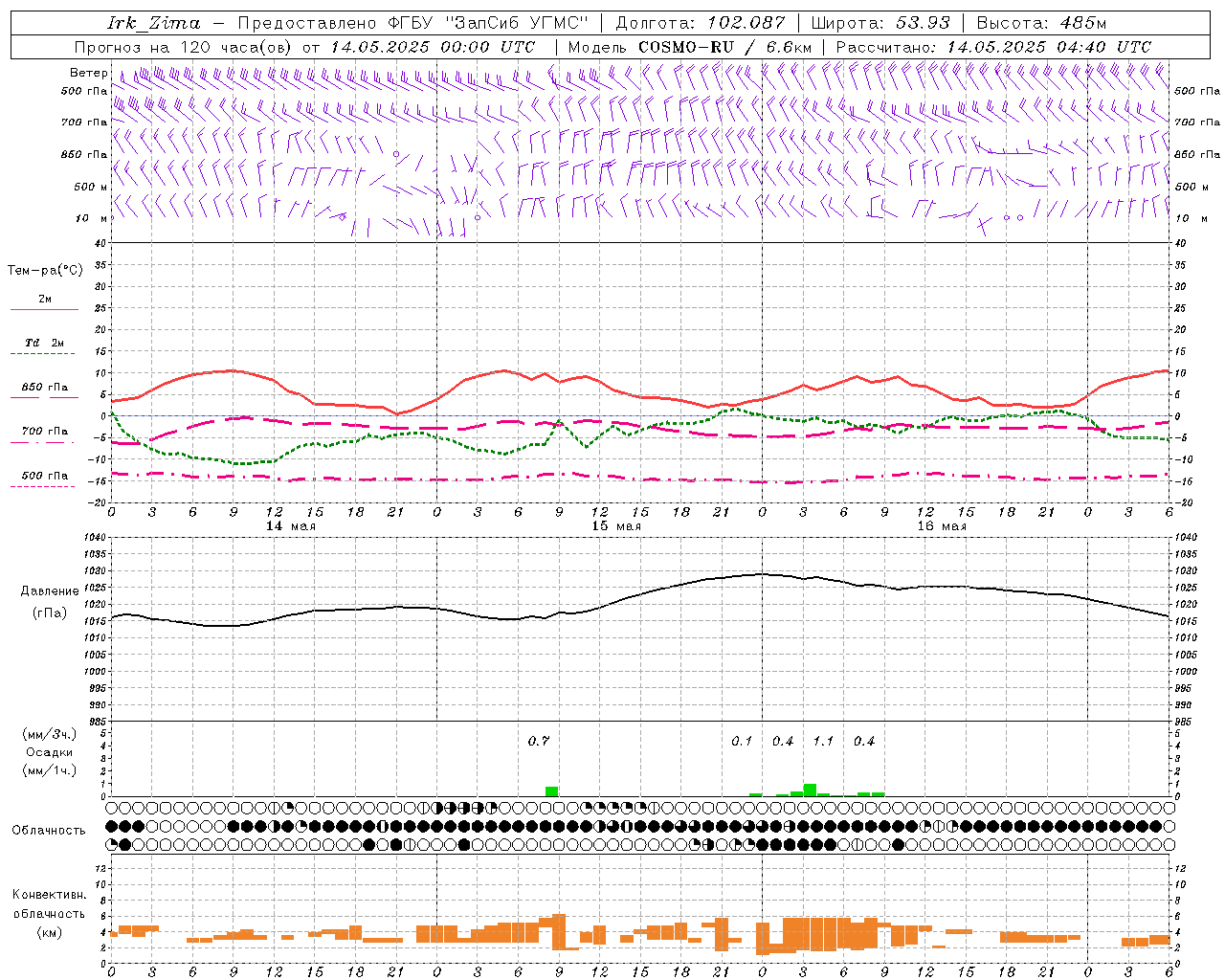Screen dimensions: 1225x980
Task: Click the station name Irk_Zima
Action: click(x=154, y=23)
